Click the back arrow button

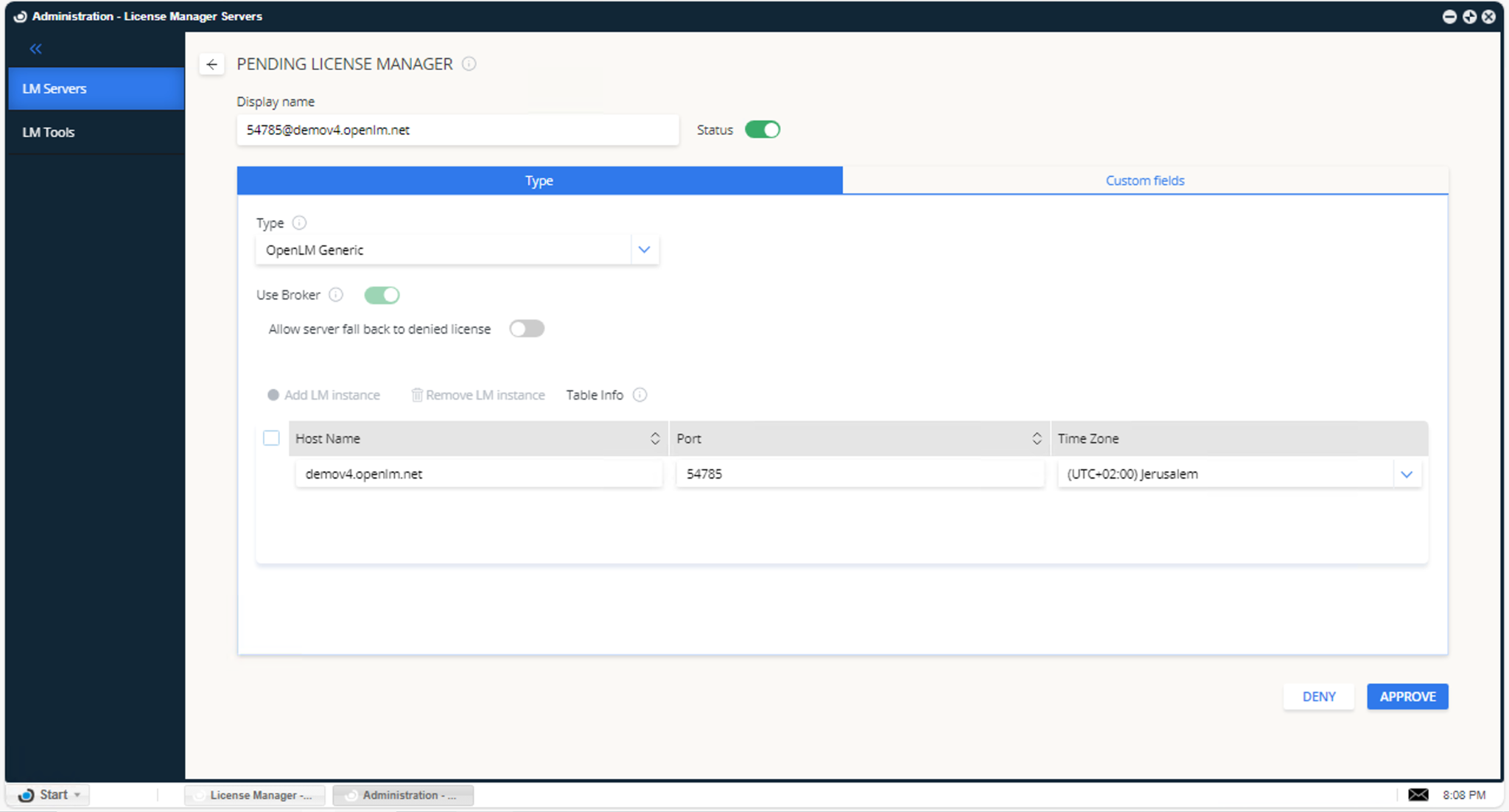pos(211,64)
